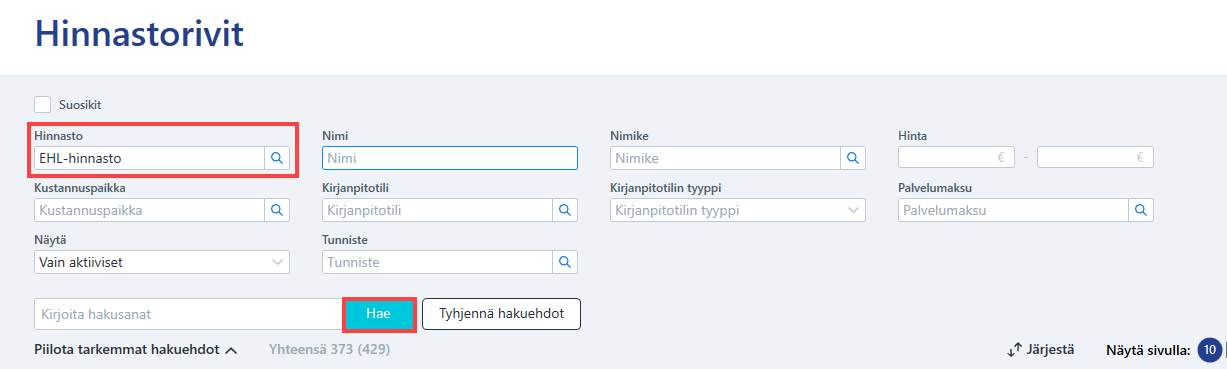Image resolution: width=1227 pixels, height=369 pixels.
Task: Open Tunniste lookup magnifier
Action: click(x=565, y=262)
